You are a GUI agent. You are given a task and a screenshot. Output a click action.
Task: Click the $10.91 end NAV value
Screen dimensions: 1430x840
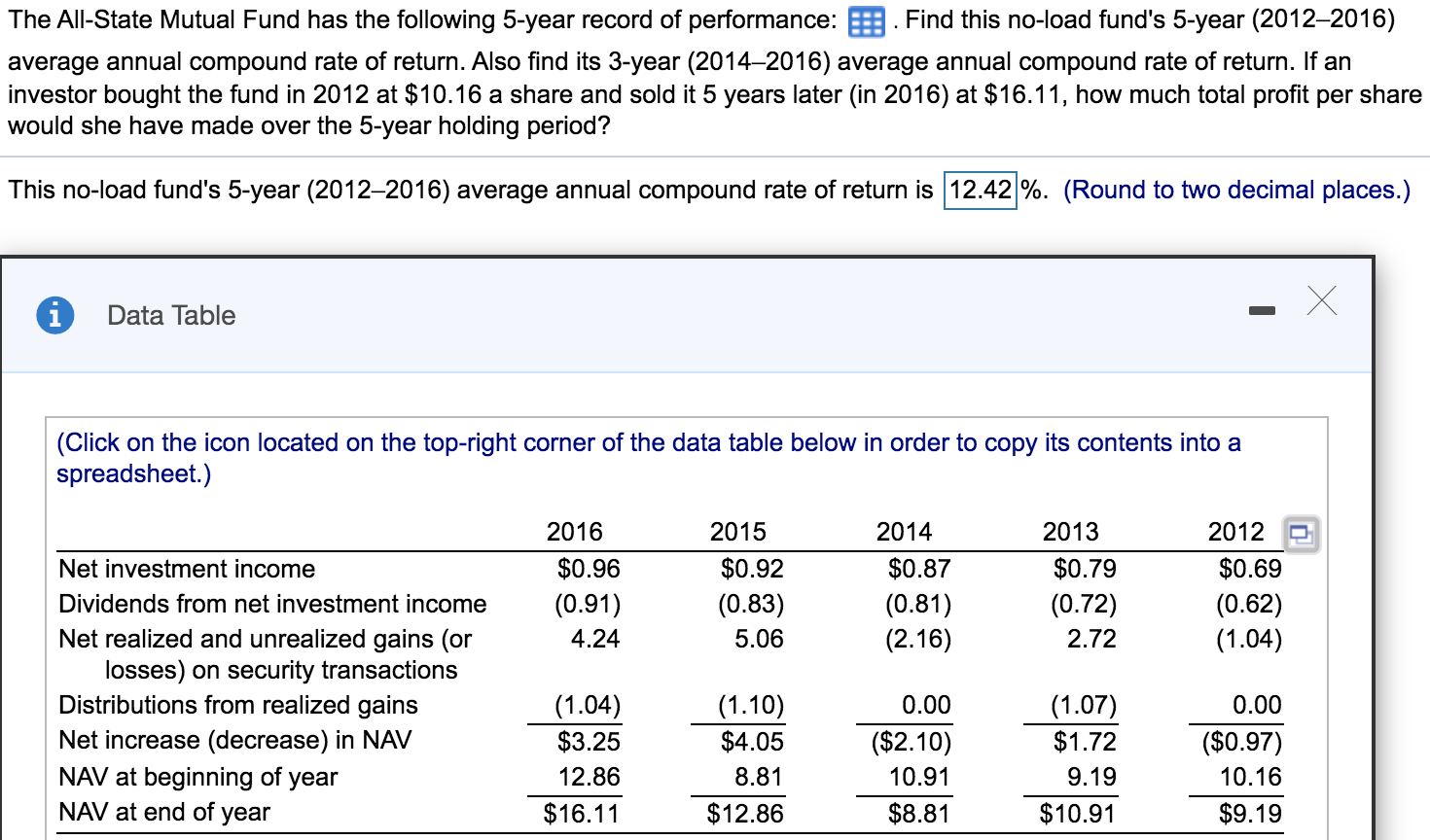pyautogui.click(x=1077, y=813)
